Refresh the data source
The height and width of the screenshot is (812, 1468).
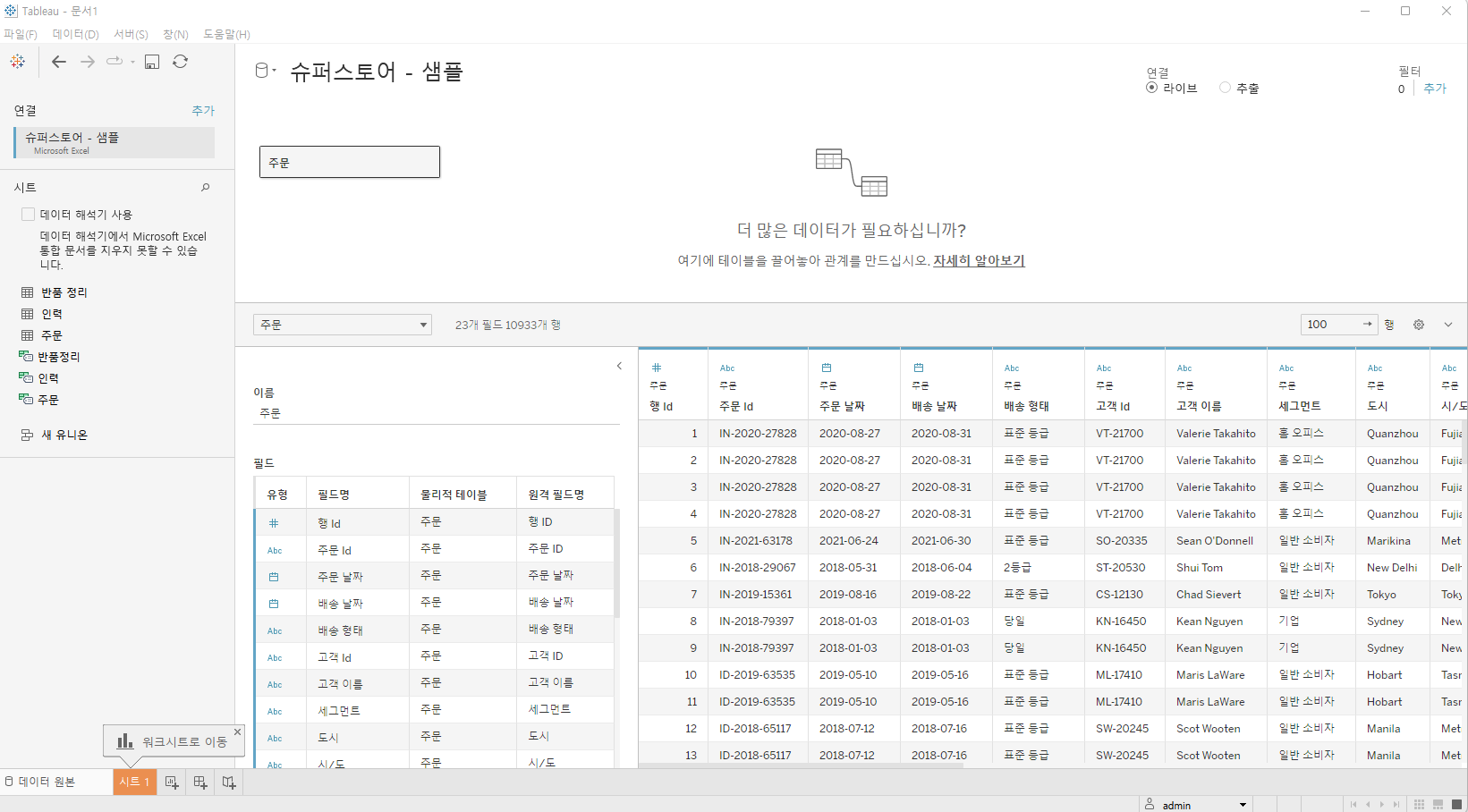(180, 62)
